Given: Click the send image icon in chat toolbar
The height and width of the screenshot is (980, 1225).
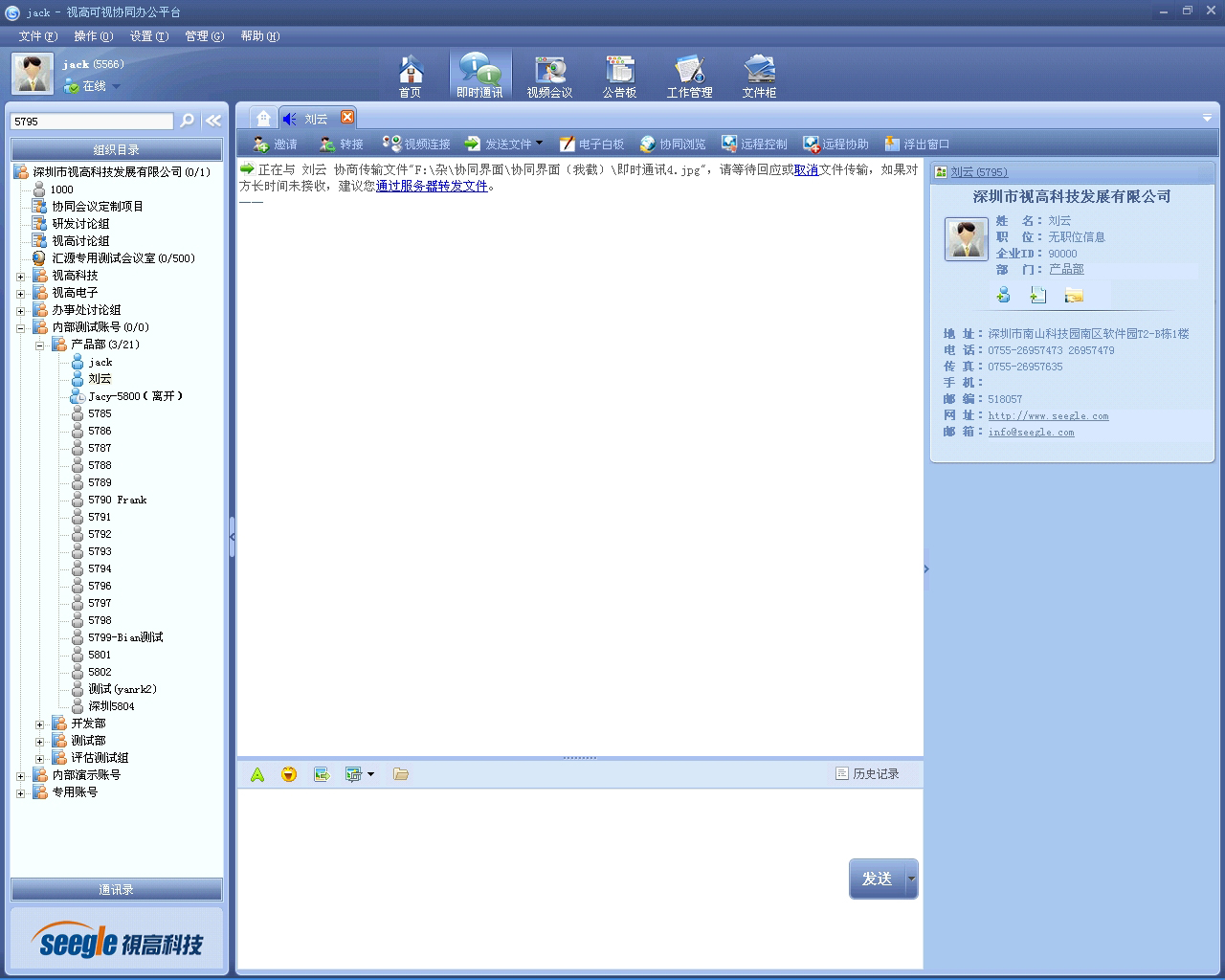Looking at the screenshot, I should [322, 774].
